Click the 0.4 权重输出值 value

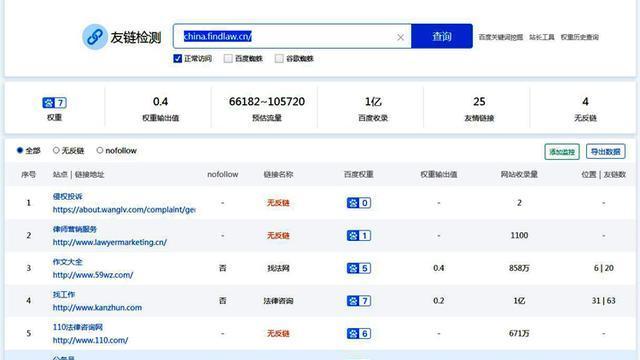160,101
